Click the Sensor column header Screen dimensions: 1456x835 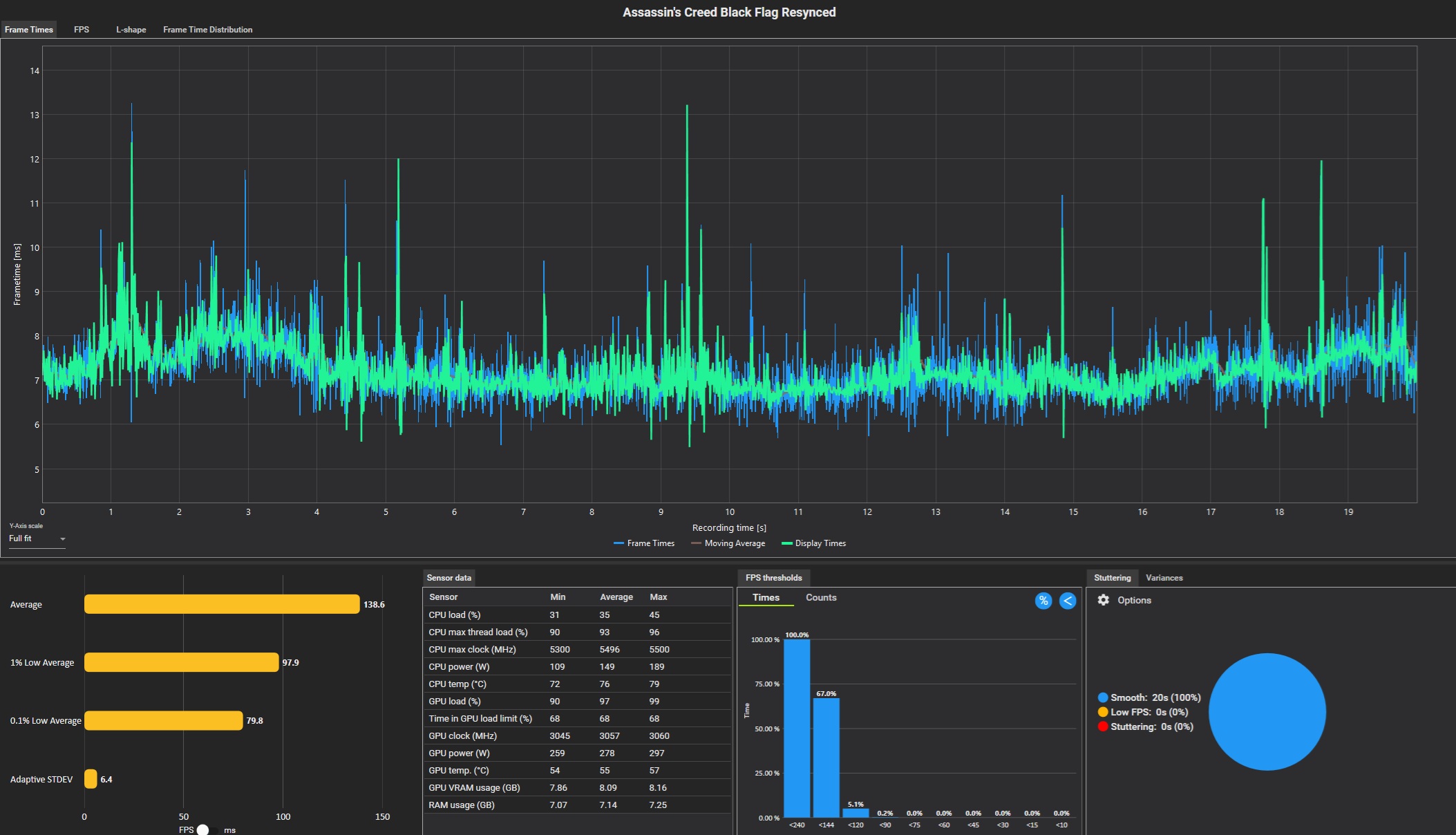443,597
